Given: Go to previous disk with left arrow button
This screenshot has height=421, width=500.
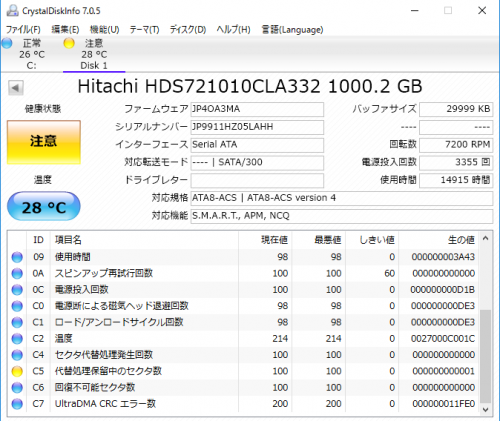Looking at the screenshot, I should click(x=16, y=88).
